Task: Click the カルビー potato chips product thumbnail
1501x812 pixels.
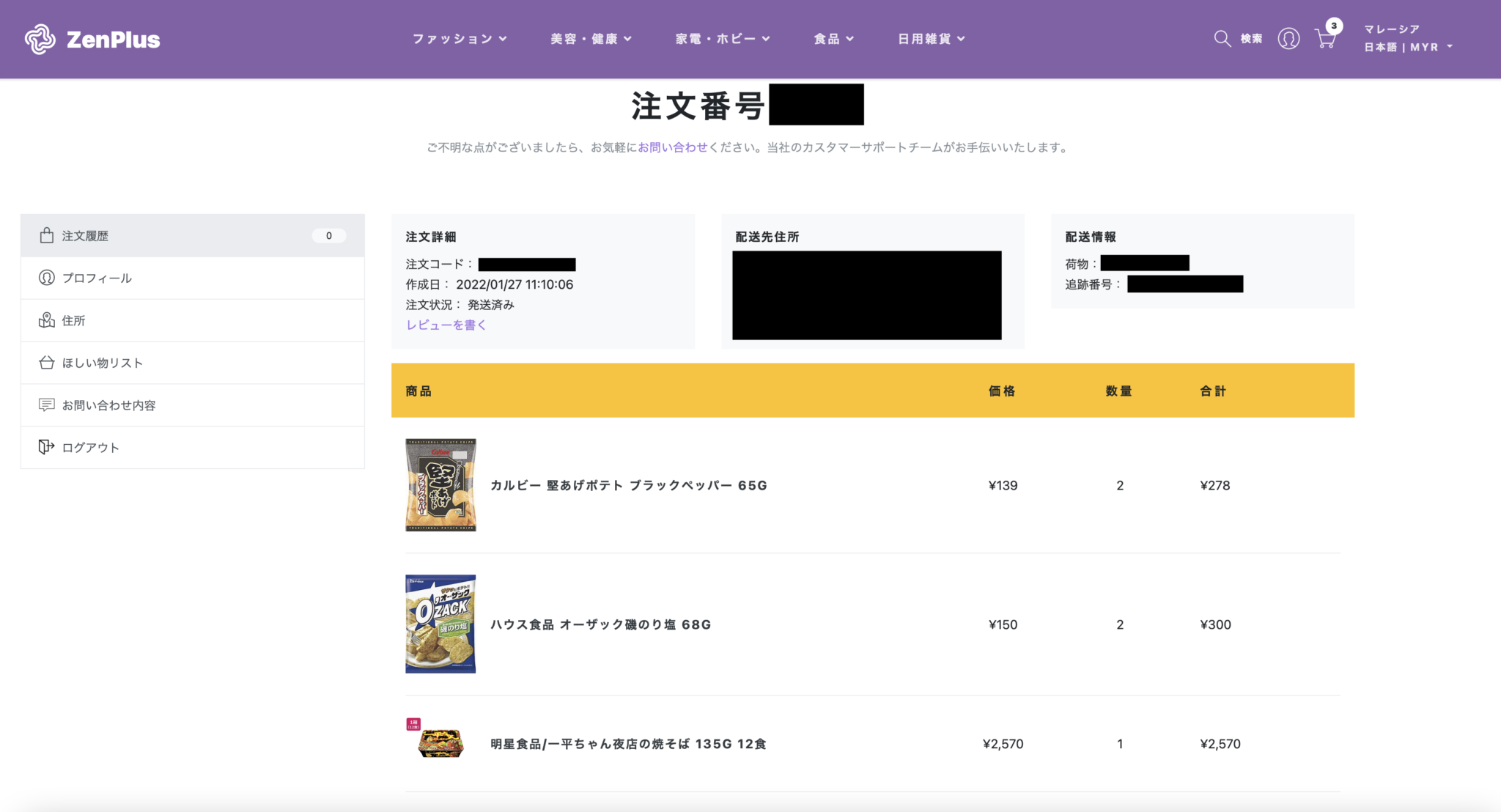Action: pyautogui.click(x=440, y=484)
